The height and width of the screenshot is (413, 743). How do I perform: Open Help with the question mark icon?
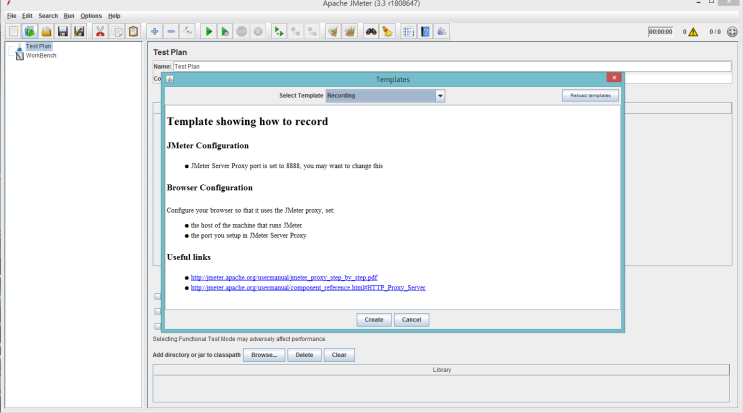click(x=425, y=32)
